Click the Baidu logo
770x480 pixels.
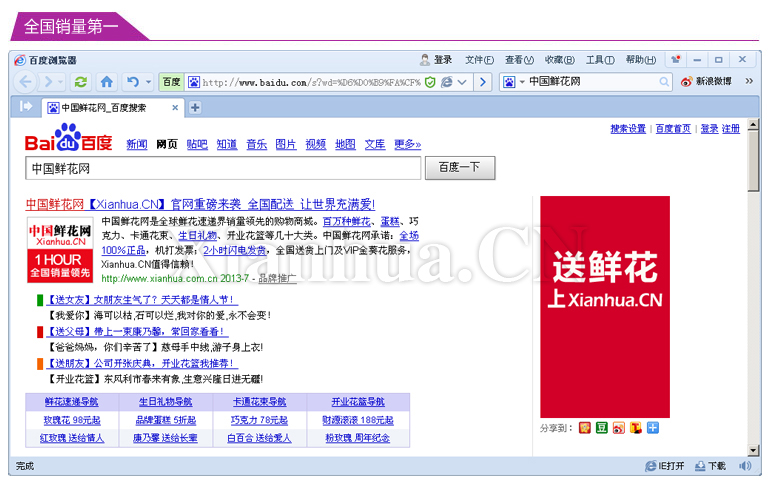pyautogui.click(x=68, y=137)
